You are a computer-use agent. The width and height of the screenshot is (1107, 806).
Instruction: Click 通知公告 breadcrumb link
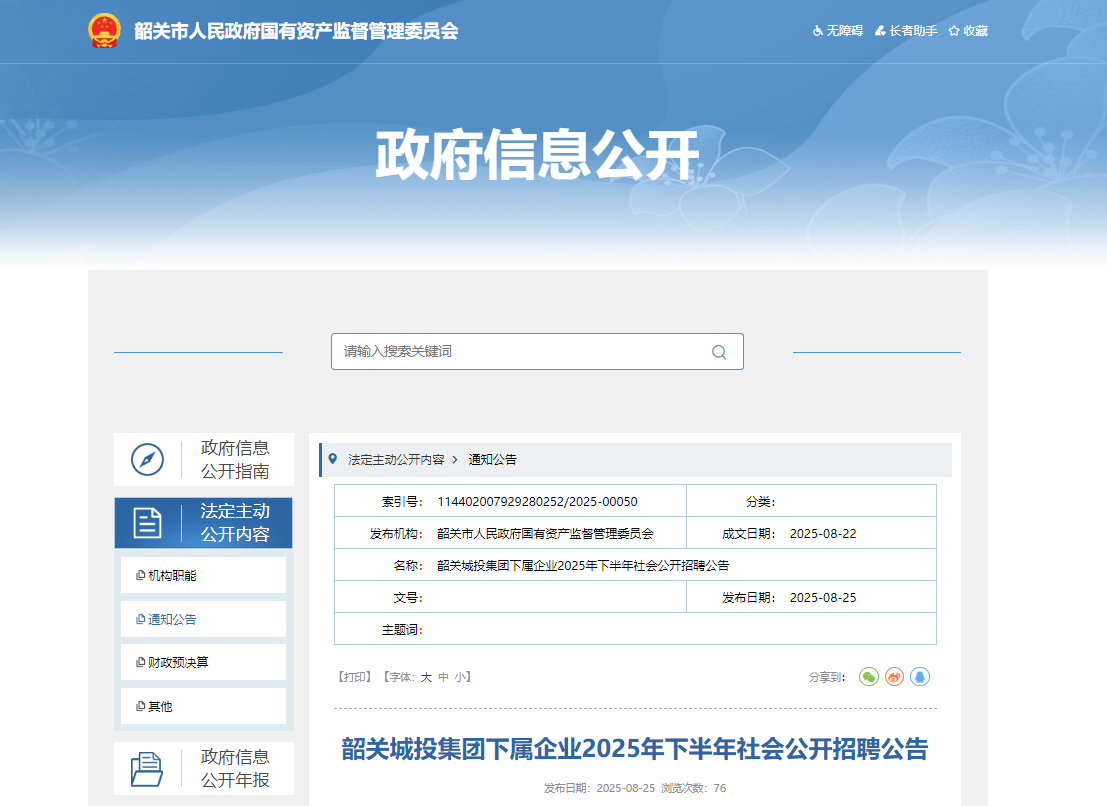coord(493,459)
